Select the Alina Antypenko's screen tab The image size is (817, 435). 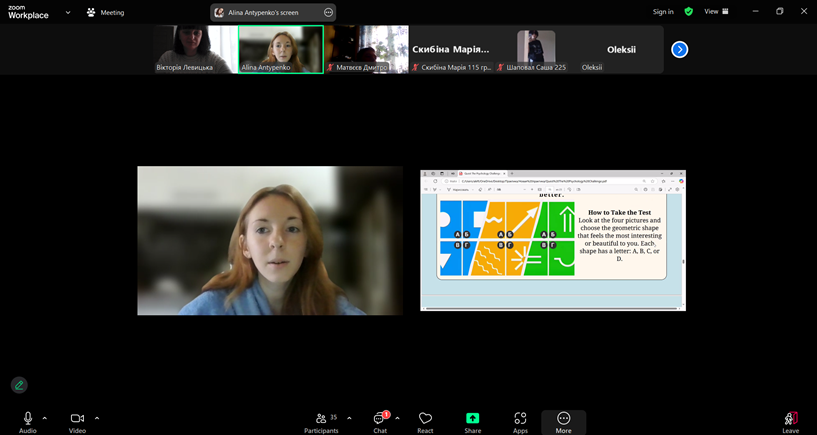(x=273, y=13)
